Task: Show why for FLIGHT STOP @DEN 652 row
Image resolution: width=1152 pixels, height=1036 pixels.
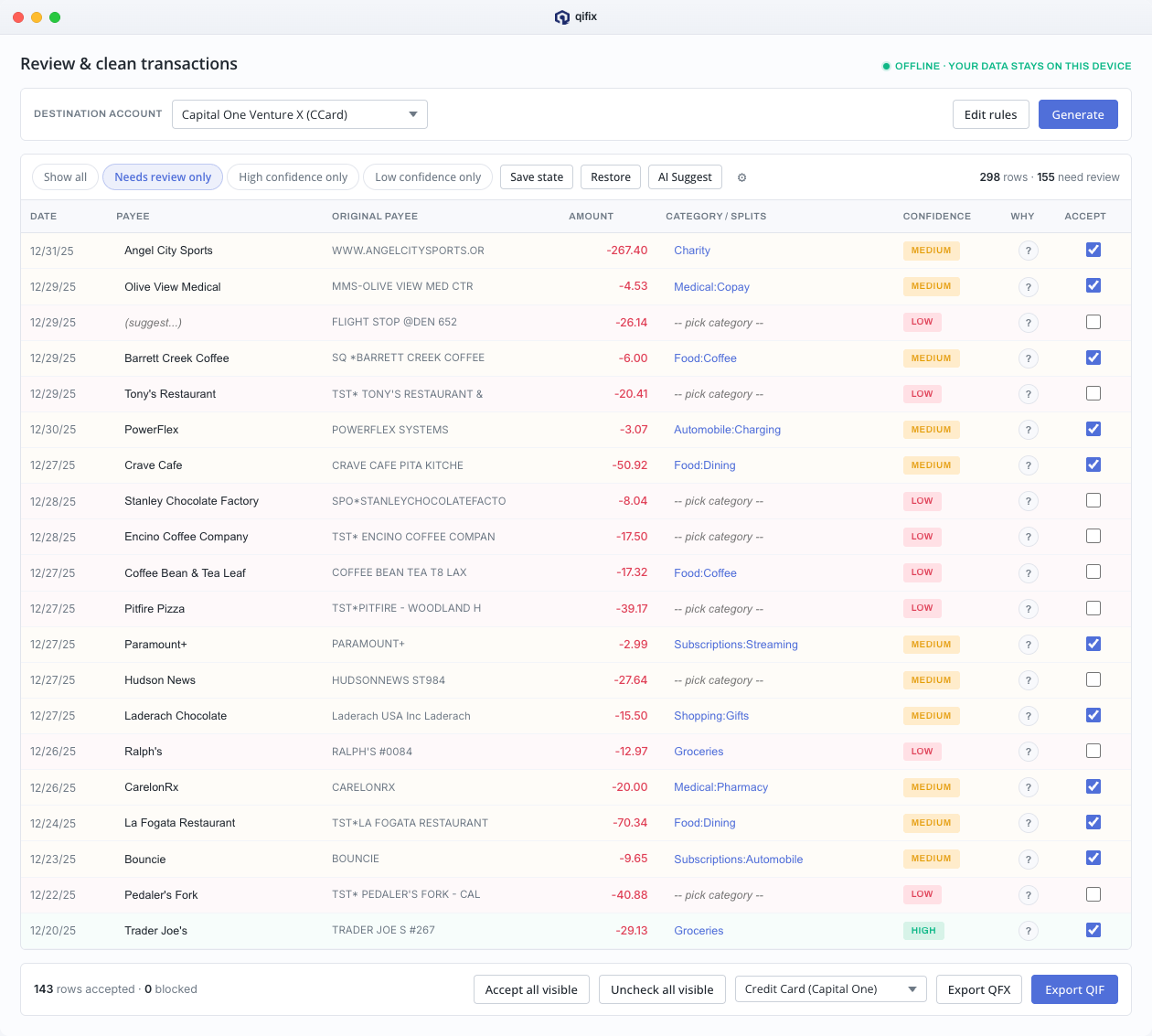Action: tap(1029, 323)
